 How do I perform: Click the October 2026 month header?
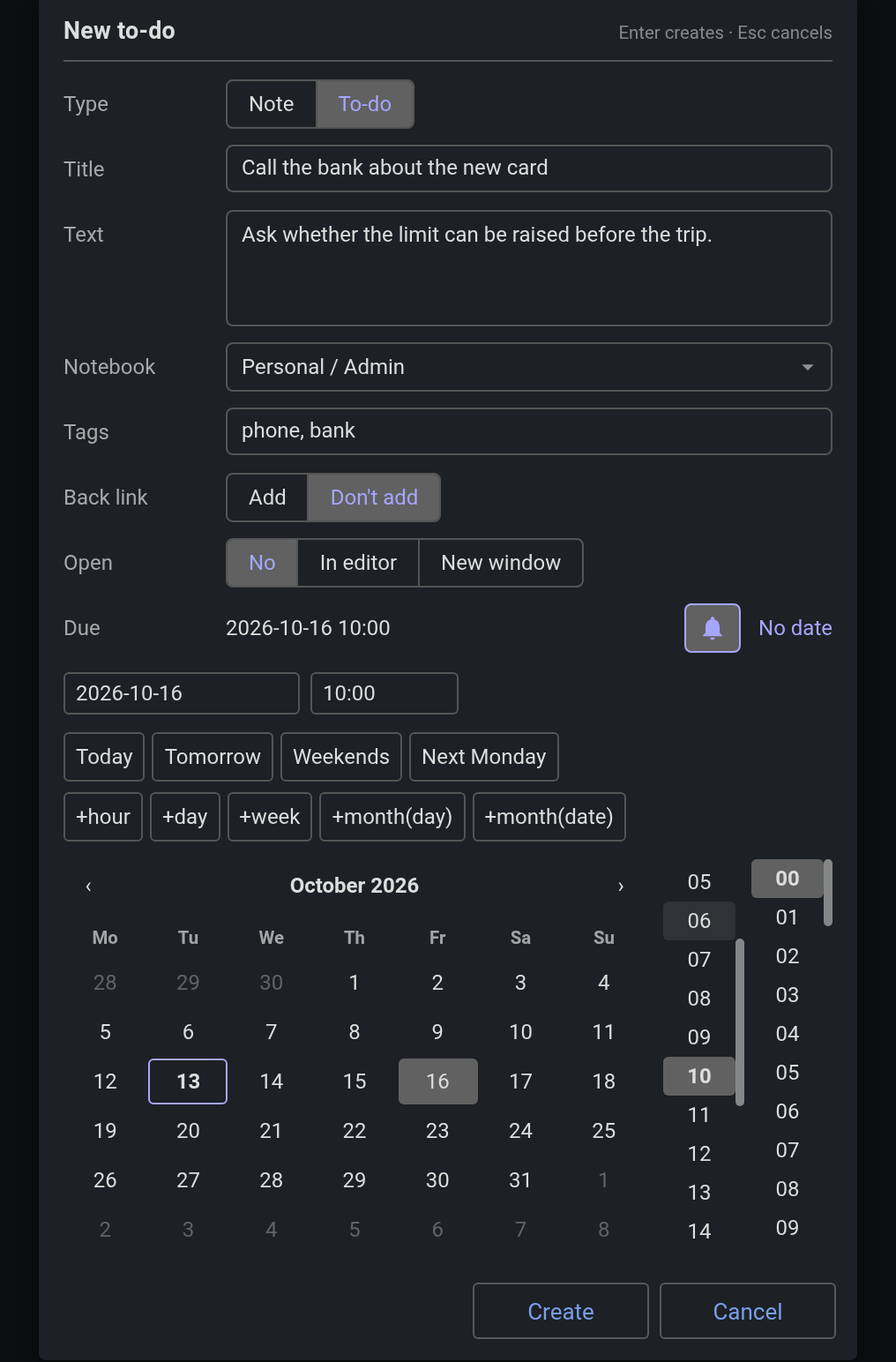355,886
